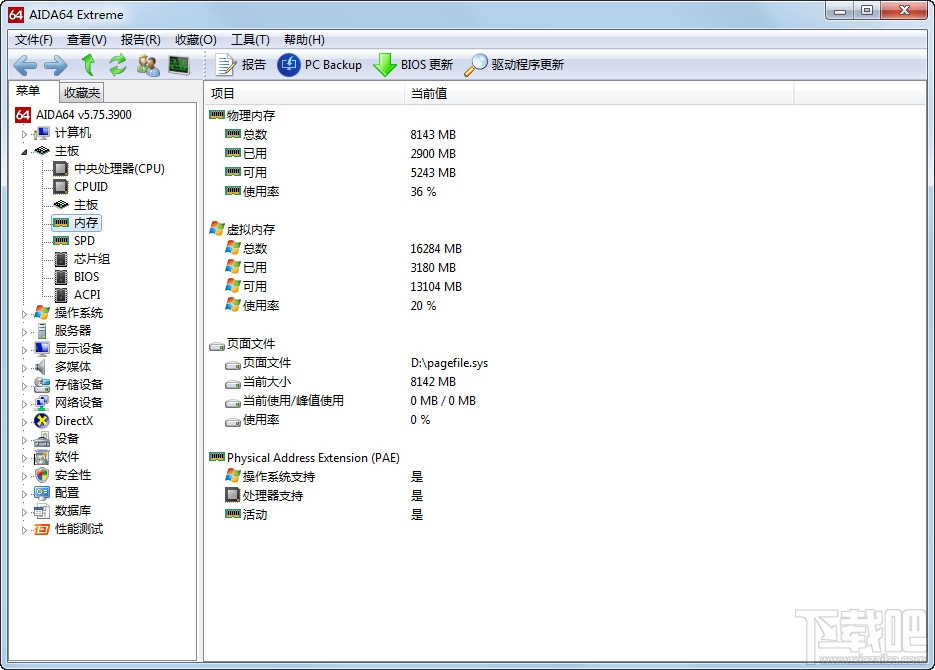This screenshot has width=935, height=670.
Task: Expand the DirectX tree node
Action: click(x=24, y=422)
